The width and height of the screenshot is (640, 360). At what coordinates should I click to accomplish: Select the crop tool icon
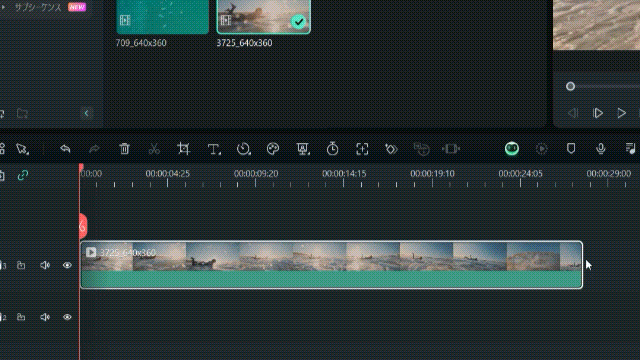point(184,149)
